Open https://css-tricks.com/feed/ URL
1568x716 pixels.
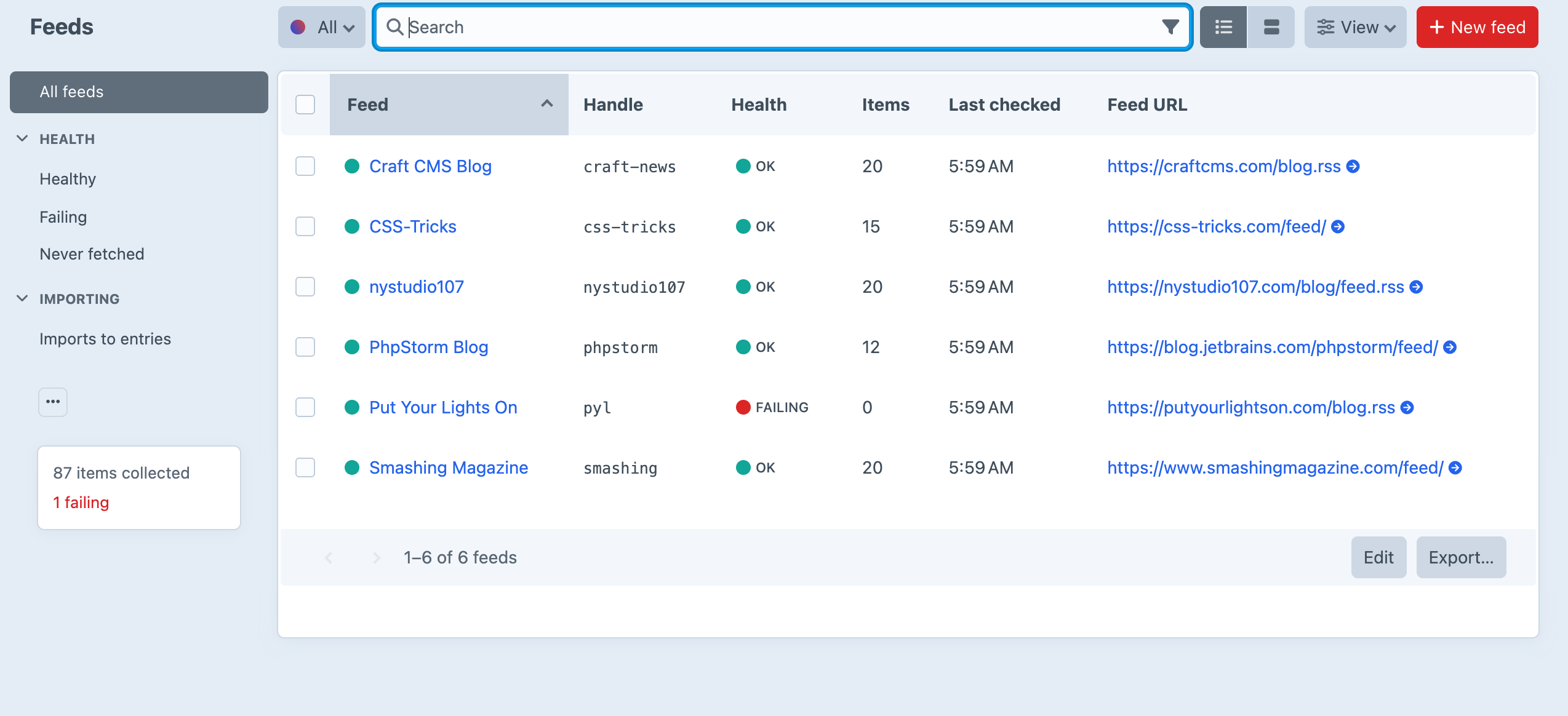coord(1217,226)
